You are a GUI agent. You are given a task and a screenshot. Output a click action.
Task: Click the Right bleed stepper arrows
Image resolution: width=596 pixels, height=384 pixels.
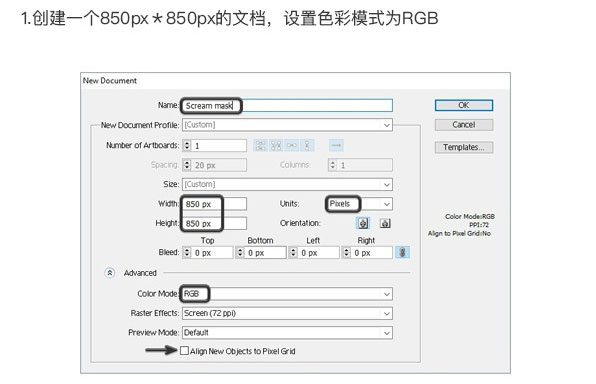pos(346,252)
